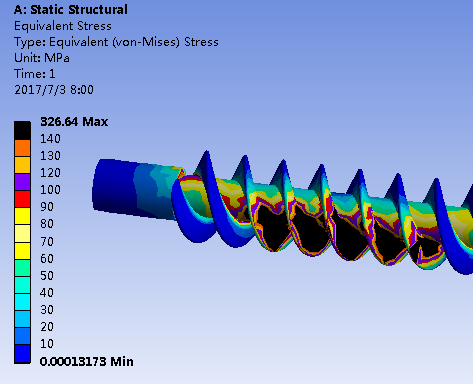Select the first black high-stress region
473x384 pixels.
point(273,228)
